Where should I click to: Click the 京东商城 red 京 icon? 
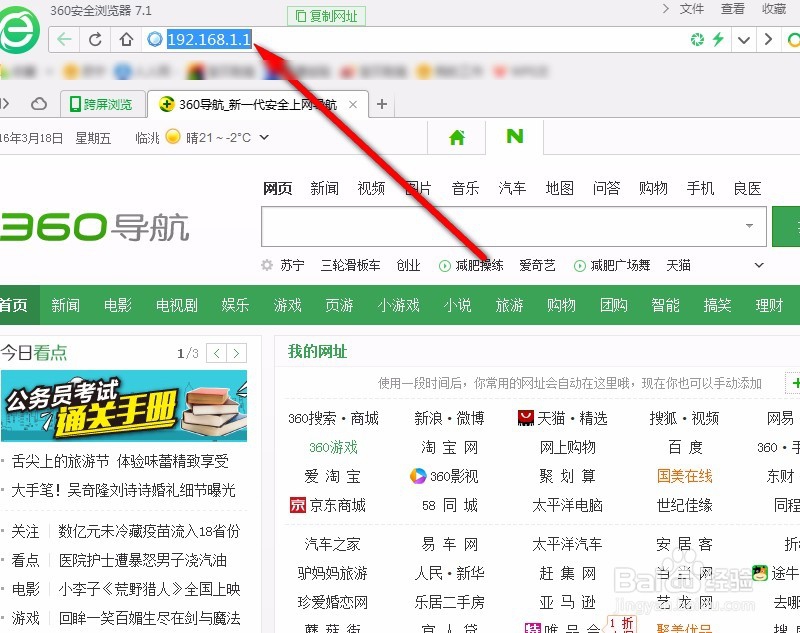[x=297, y=505]
